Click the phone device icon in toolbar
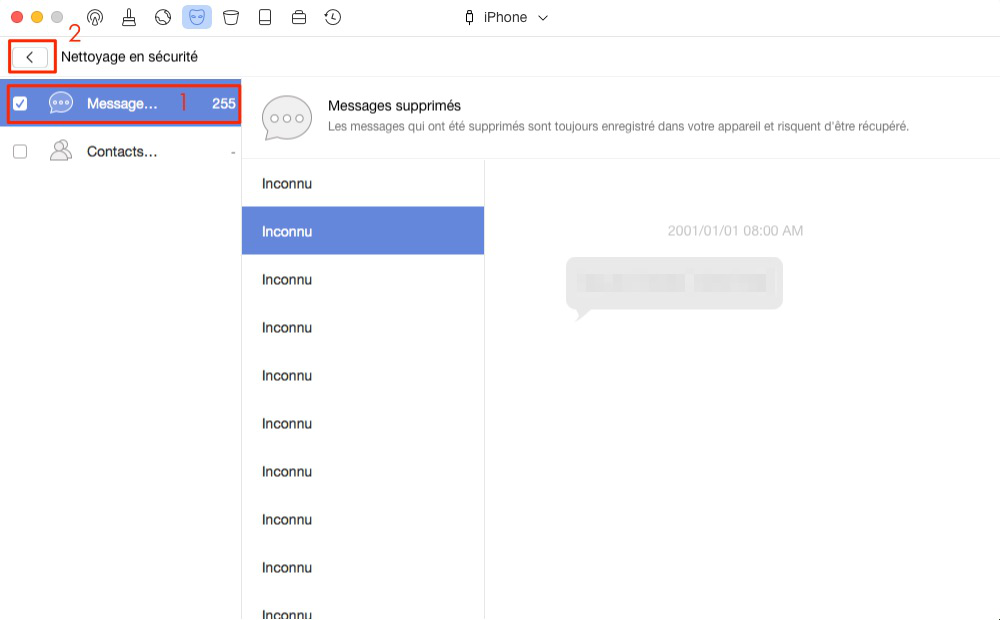The image size is (1000, 620). [x=265, y=17]
